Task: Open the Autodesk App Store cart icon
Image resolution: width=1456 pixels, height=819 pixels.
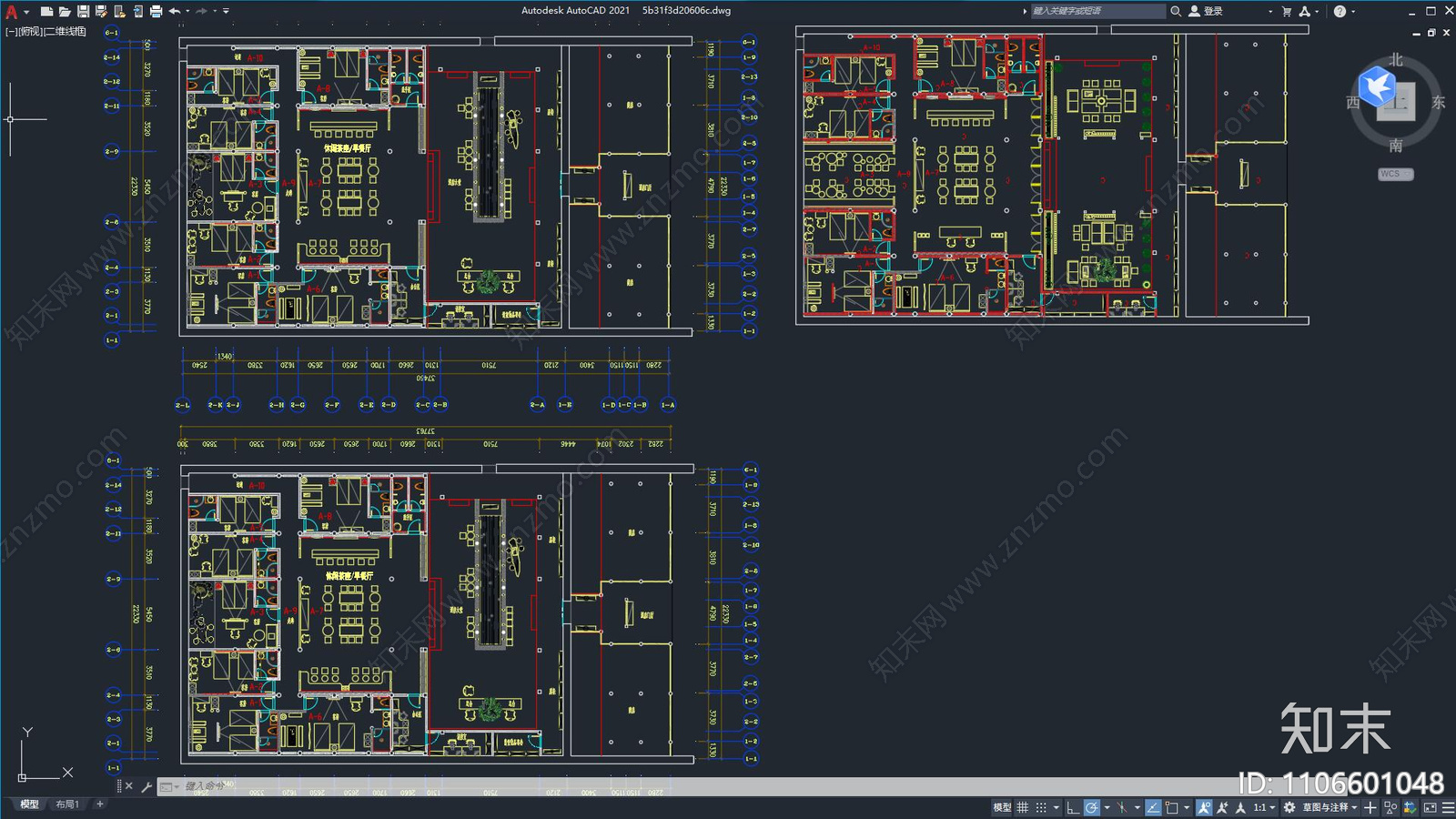Action: pos(1287,11)
